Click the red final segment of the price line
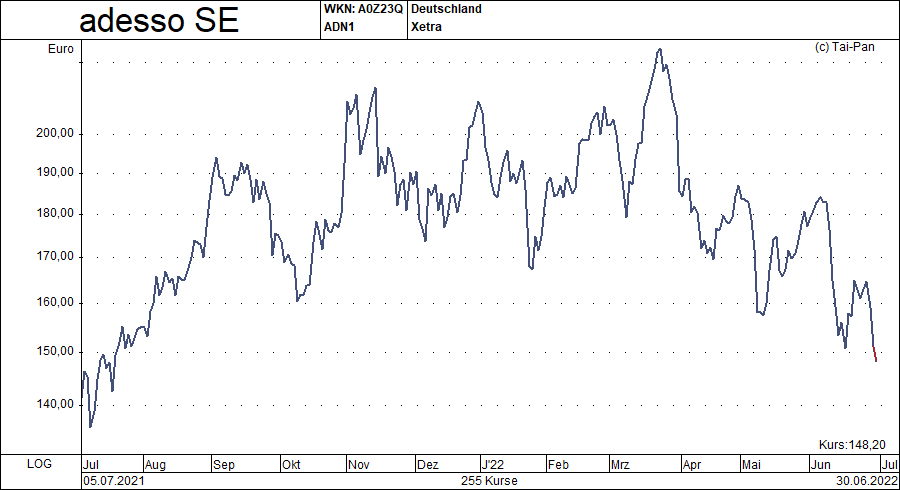 click(x=875, y=353)
